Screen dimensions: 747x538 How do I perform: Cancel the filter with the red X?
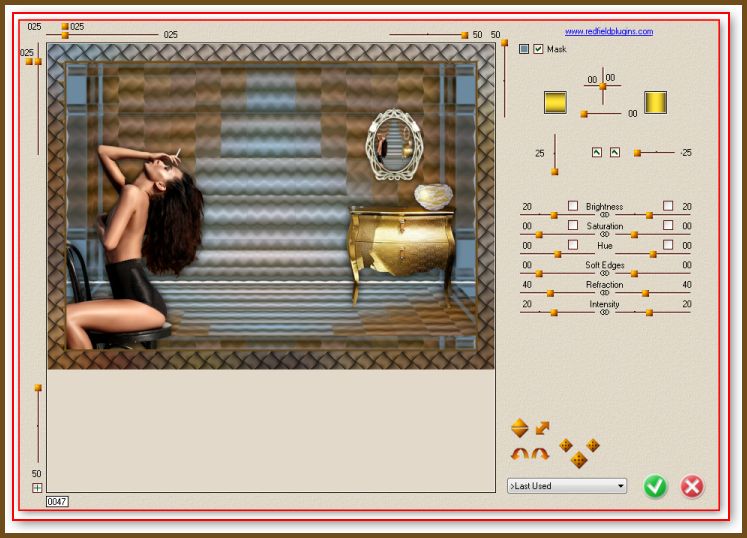coord(692,487)
